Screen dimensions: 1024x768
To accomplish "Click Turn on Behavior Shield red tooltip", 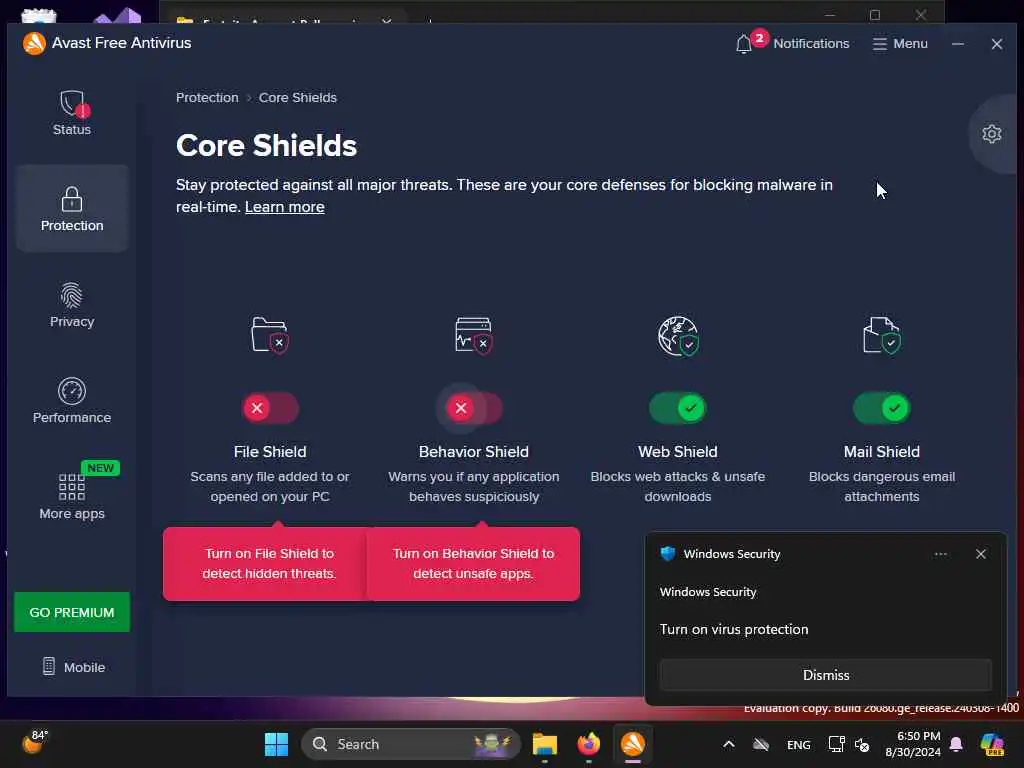I will [473, 563].
